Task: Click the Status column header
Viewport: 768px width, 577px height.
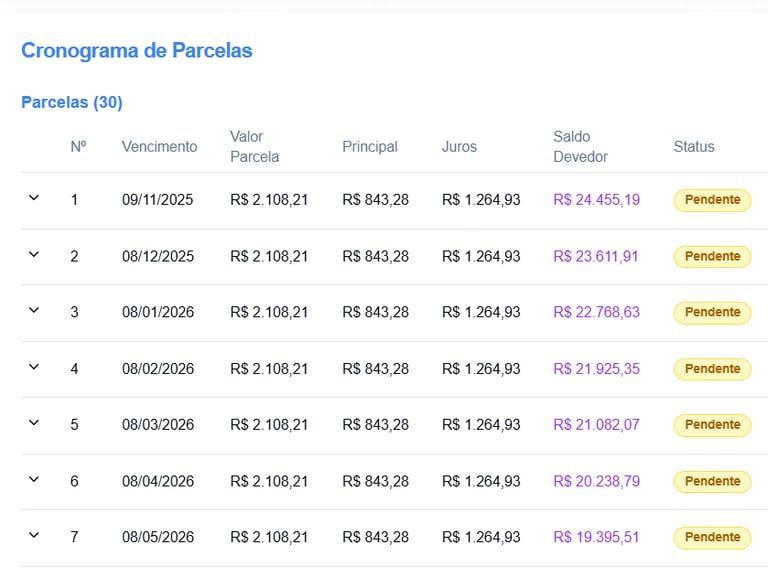Action: [693, 147]
